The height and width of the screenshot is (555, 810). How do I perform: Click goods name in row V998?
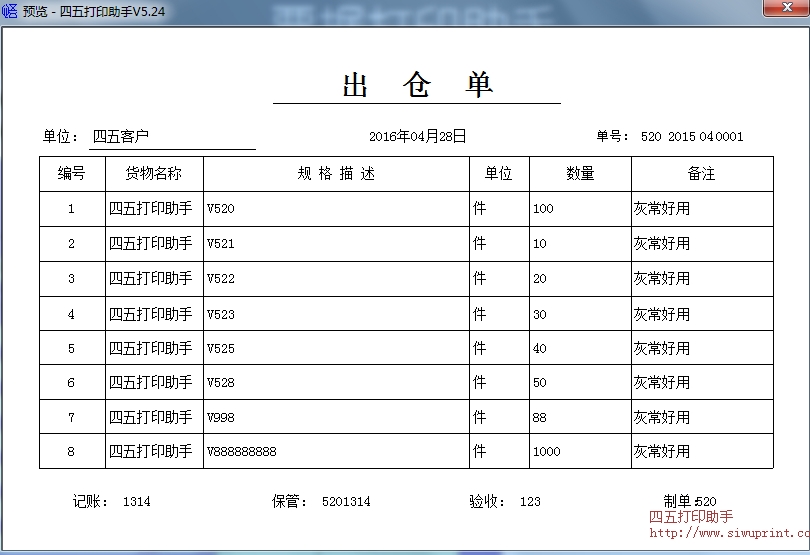click(150, 417)
